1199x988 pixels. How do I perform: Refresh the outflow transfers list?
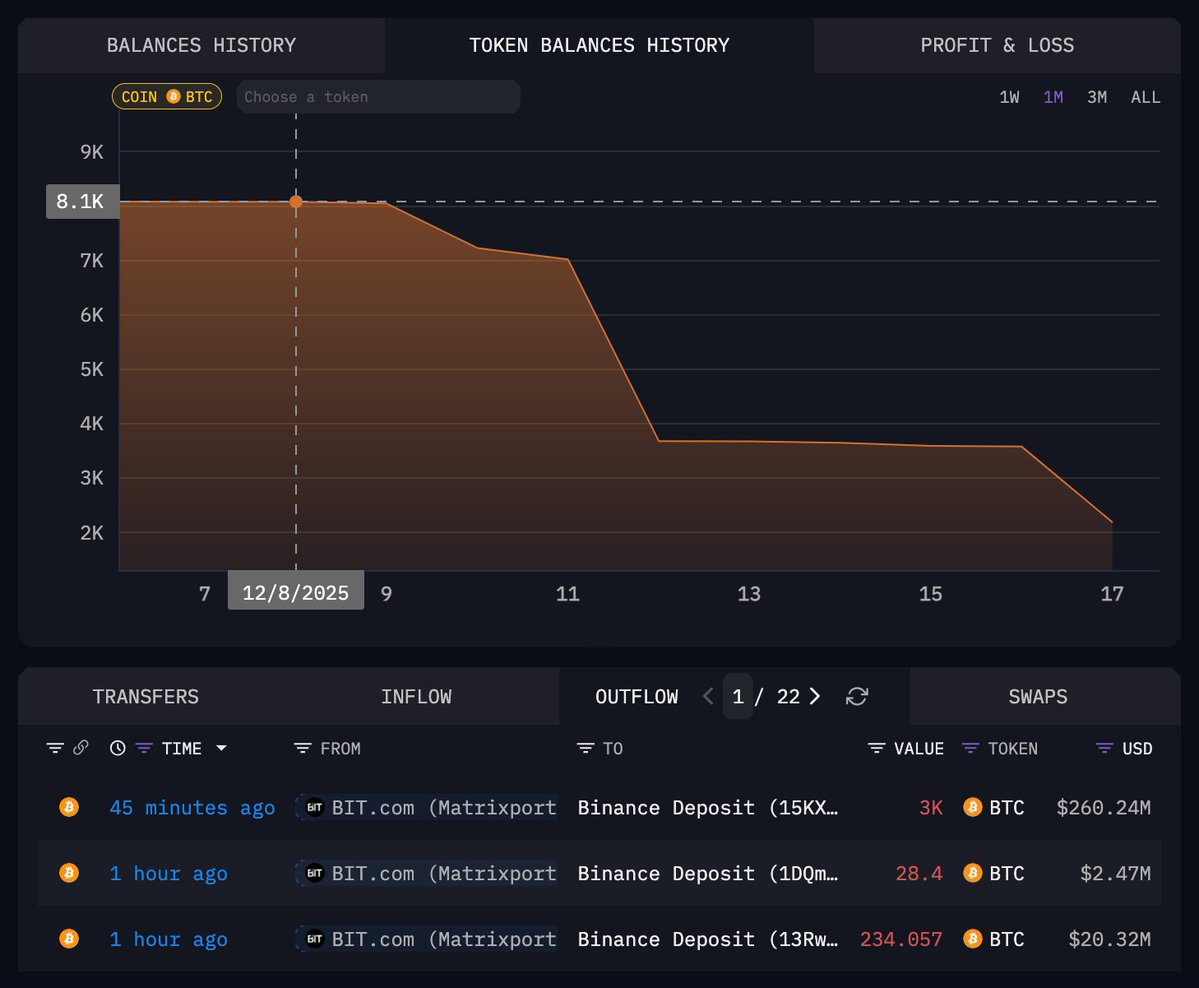(x=857, y=697)
